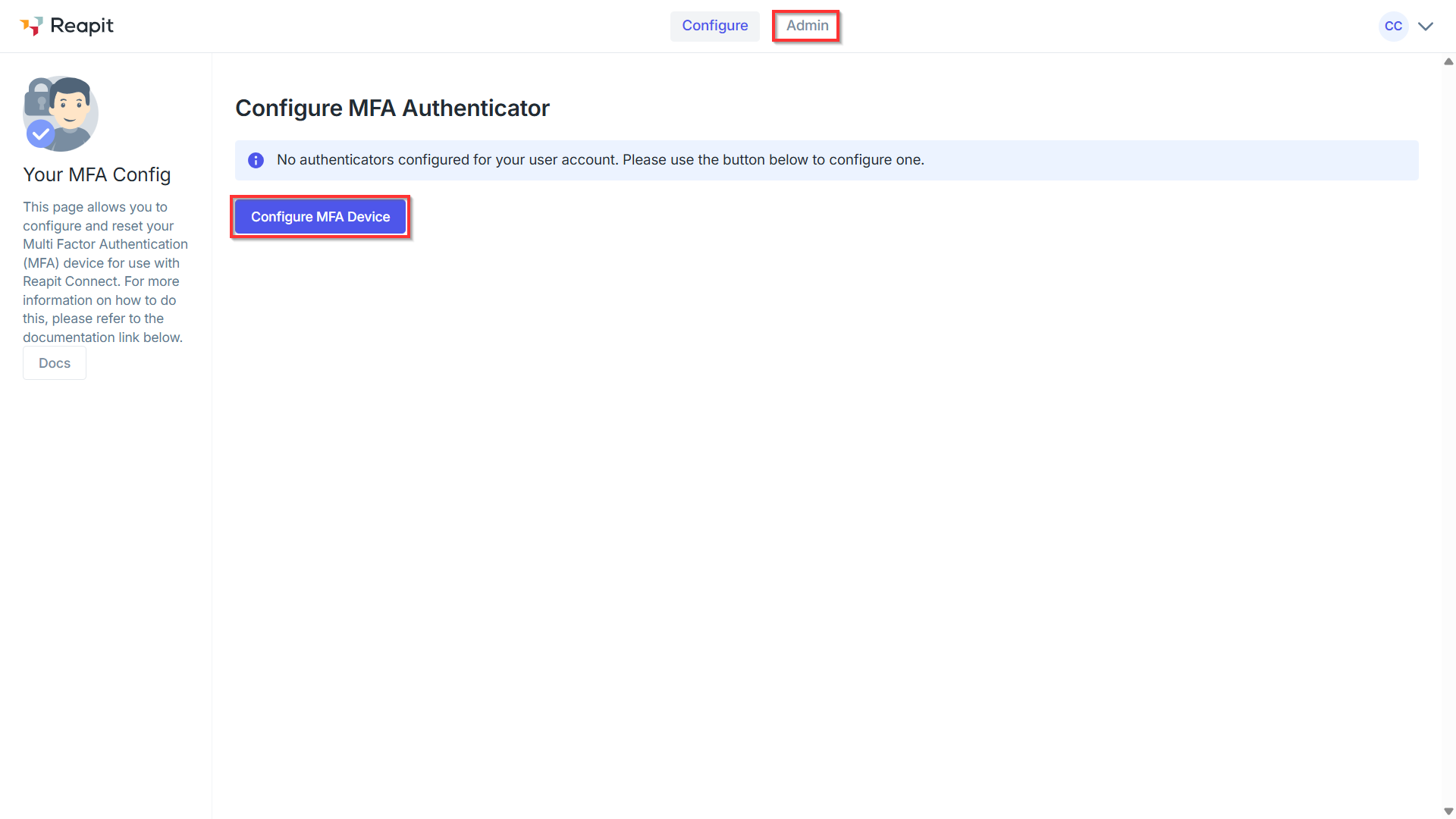This screenshot has height=819, width=1456.
Task: Click the padlock graphic in sidebar illustration
Action: [39, 97]
